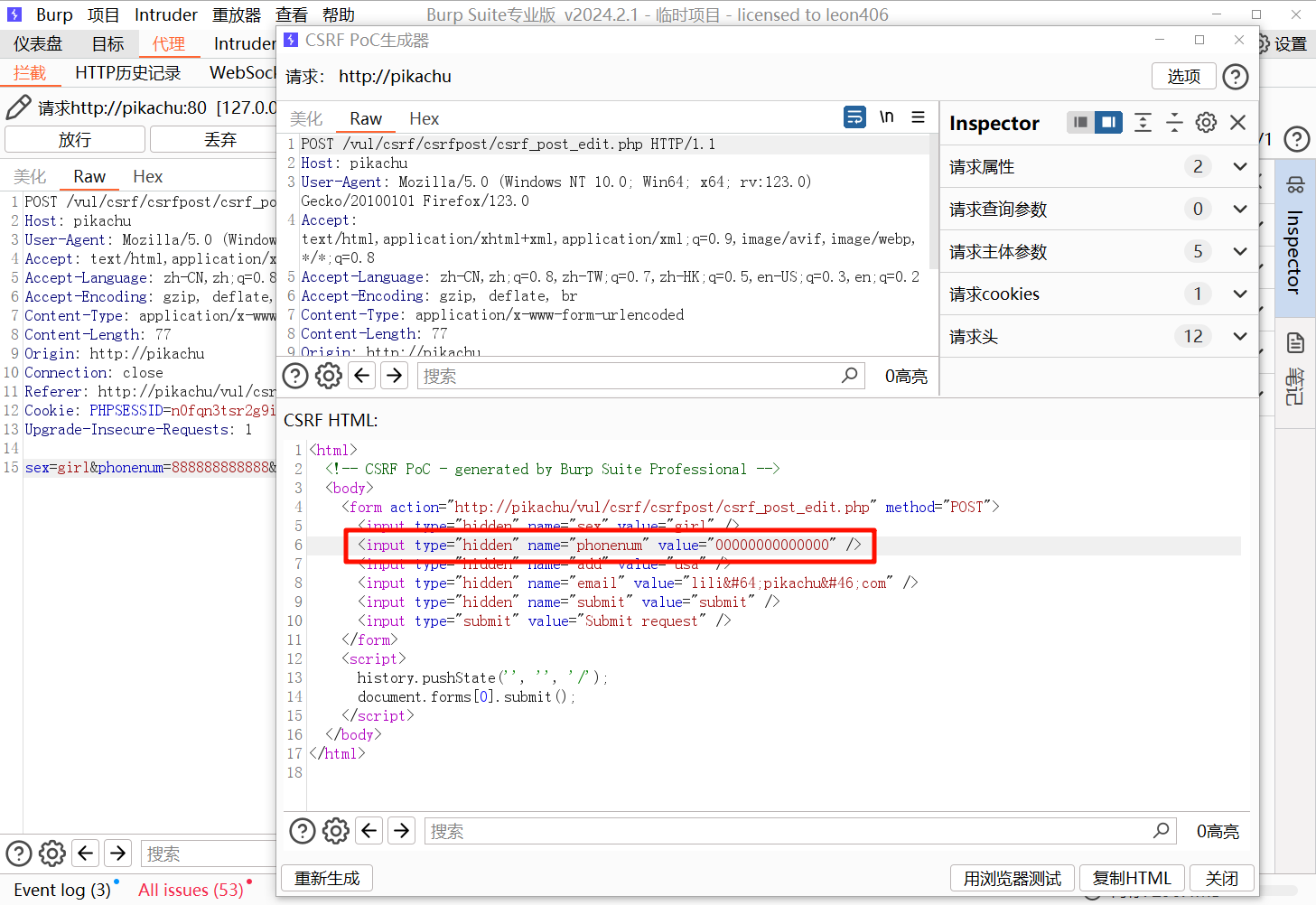This screenshot has height=905, width=1316.
Task: Open Intruder menu in menu bar
Action: pyautogui.click(x=166, y=15)
